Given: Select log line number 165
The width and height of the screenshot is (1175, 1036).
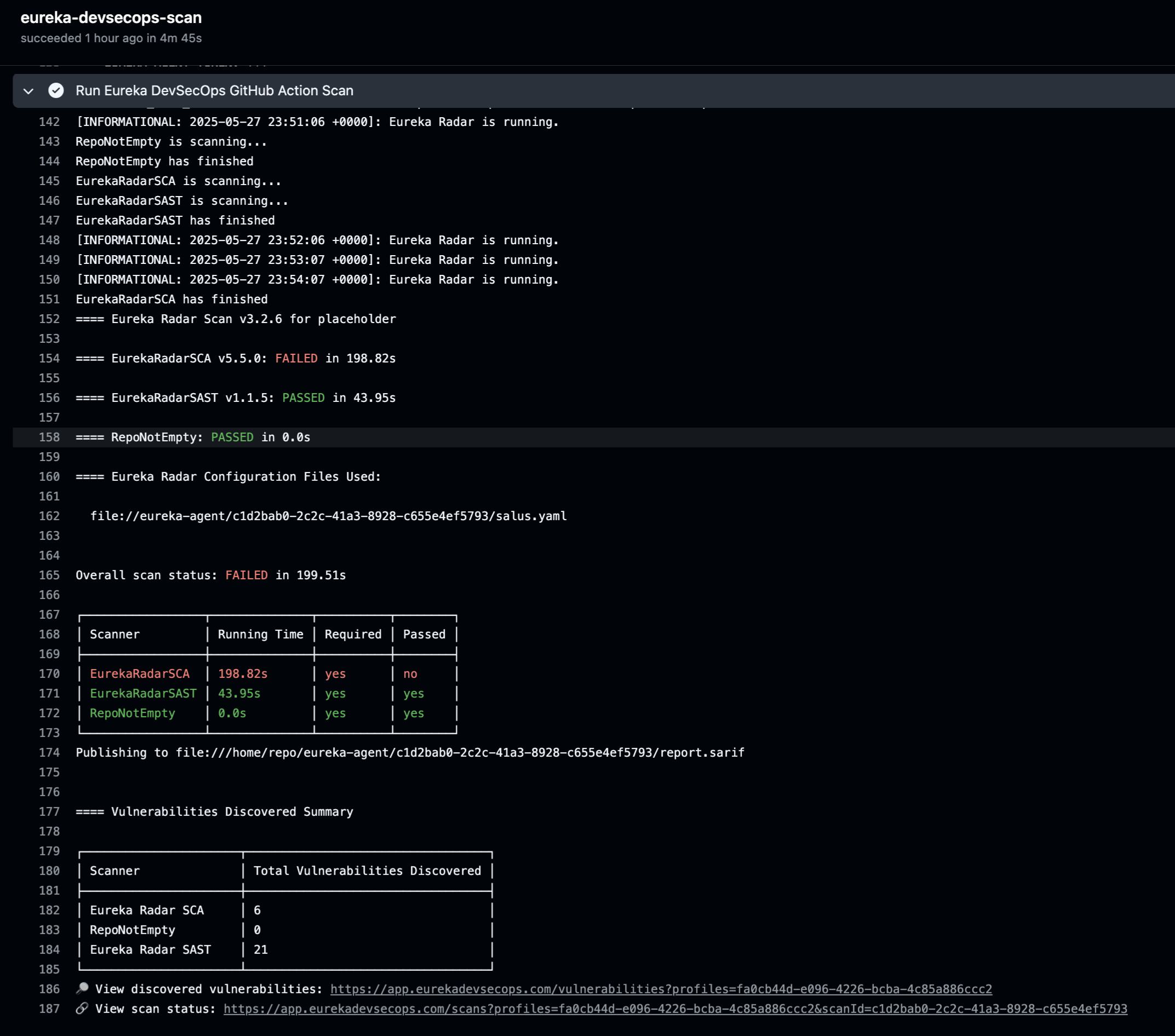Looking at the screenshot, I should click(49, 574).
